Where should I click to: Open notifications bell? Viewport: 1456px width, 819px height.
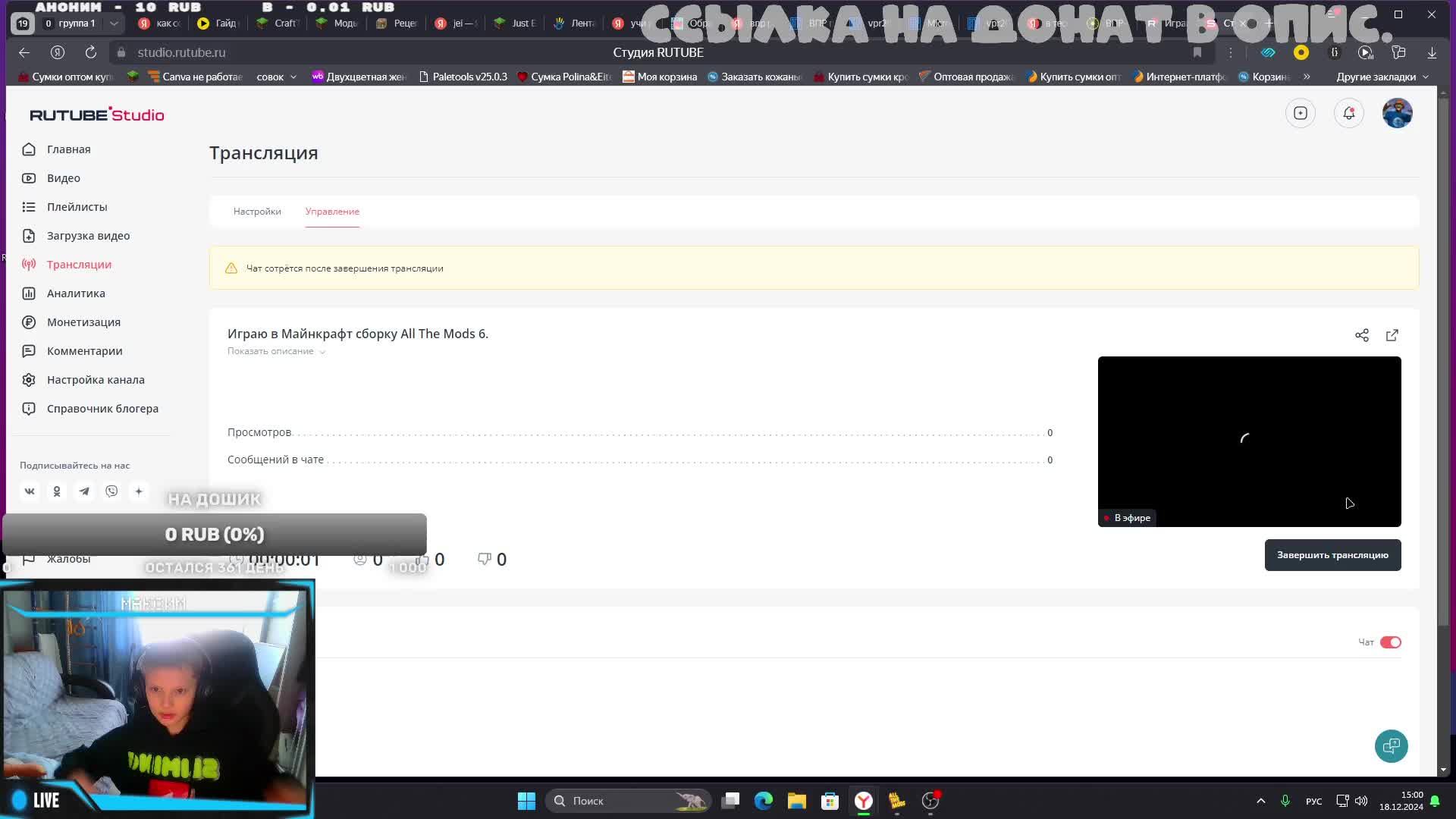1349,113
